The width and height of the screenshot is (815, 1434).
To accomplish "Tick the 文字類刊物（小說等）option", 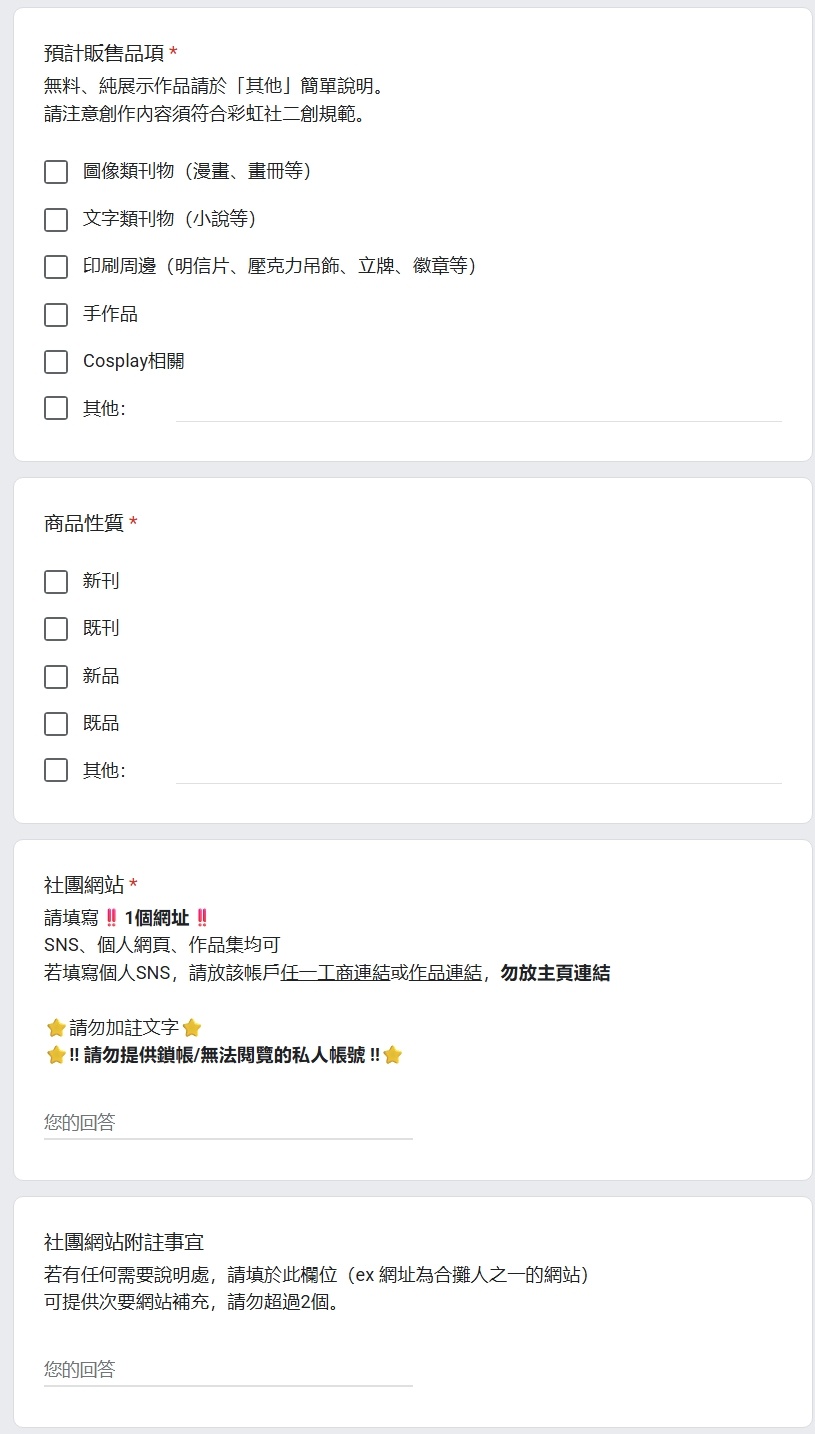I will [x=56, y=219].
